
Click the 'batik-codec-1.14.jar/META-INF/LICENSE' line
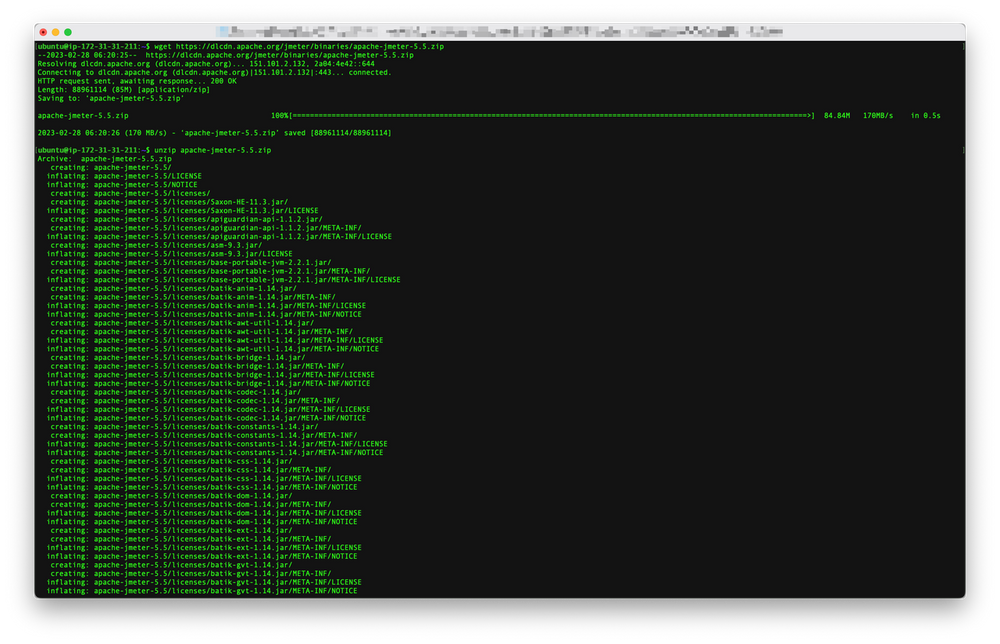point(208,410)
